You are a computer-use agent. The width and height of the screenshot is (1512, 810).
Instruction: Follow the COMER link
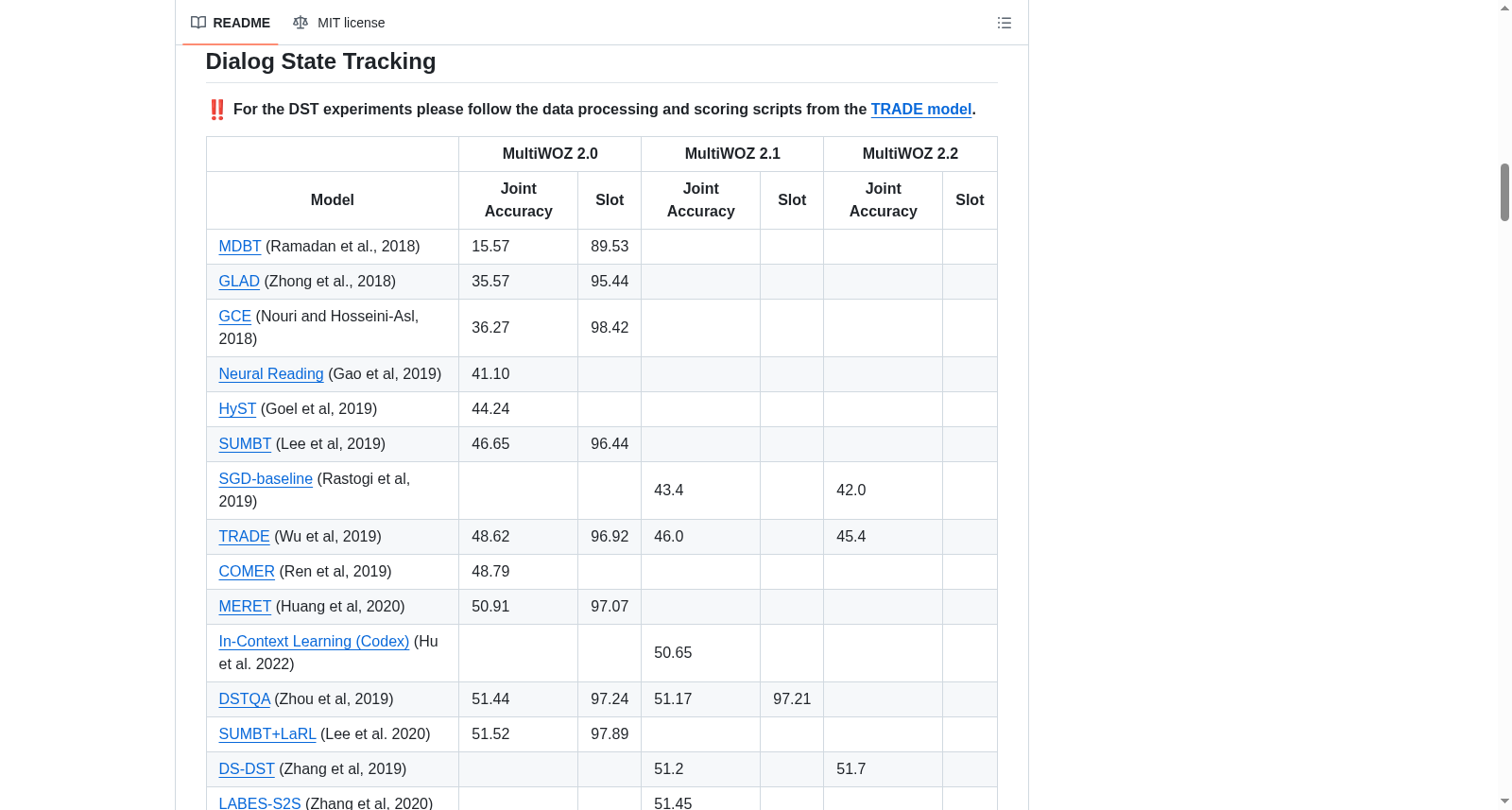(x=247, y=572)
